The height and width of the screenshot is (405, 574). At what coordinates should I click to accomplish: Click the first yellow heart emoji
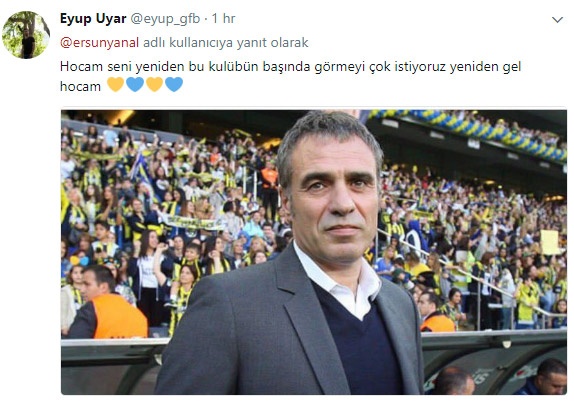click(116, 84)
